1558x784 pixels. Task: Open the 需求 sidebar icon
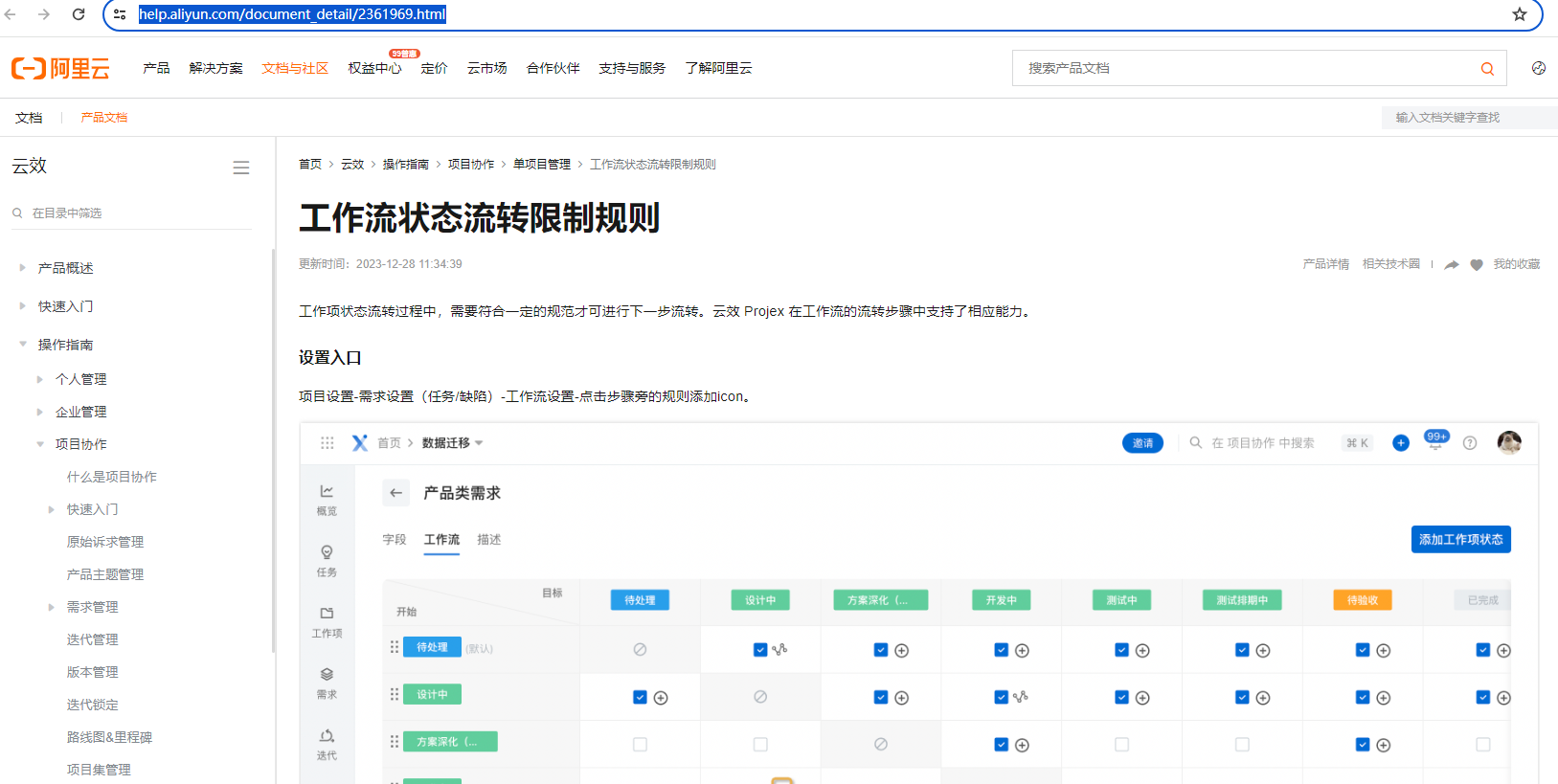pyautogui.click(x=327, y=683)
